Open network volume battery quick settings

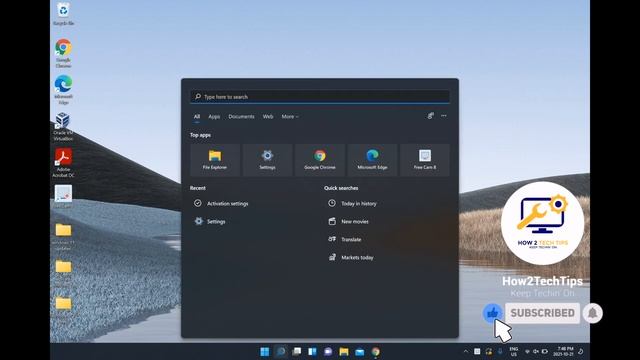(536, 351)
